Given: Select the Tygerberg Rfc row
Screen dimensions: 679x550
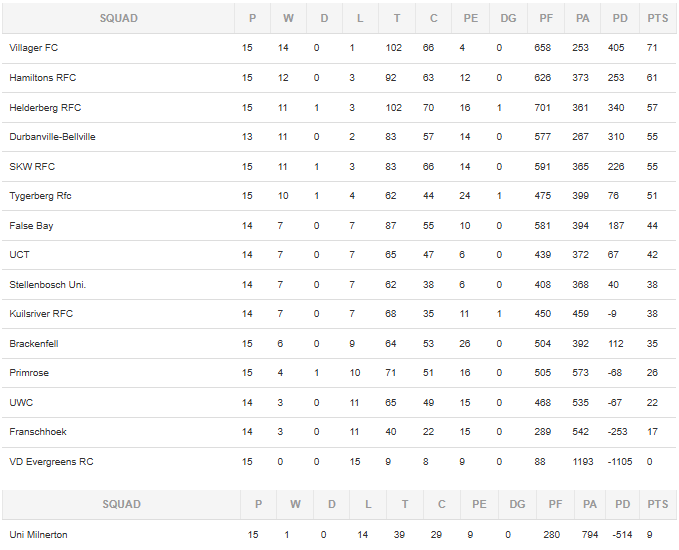Looking at the screenshot, I should click(x=339, y=196).
